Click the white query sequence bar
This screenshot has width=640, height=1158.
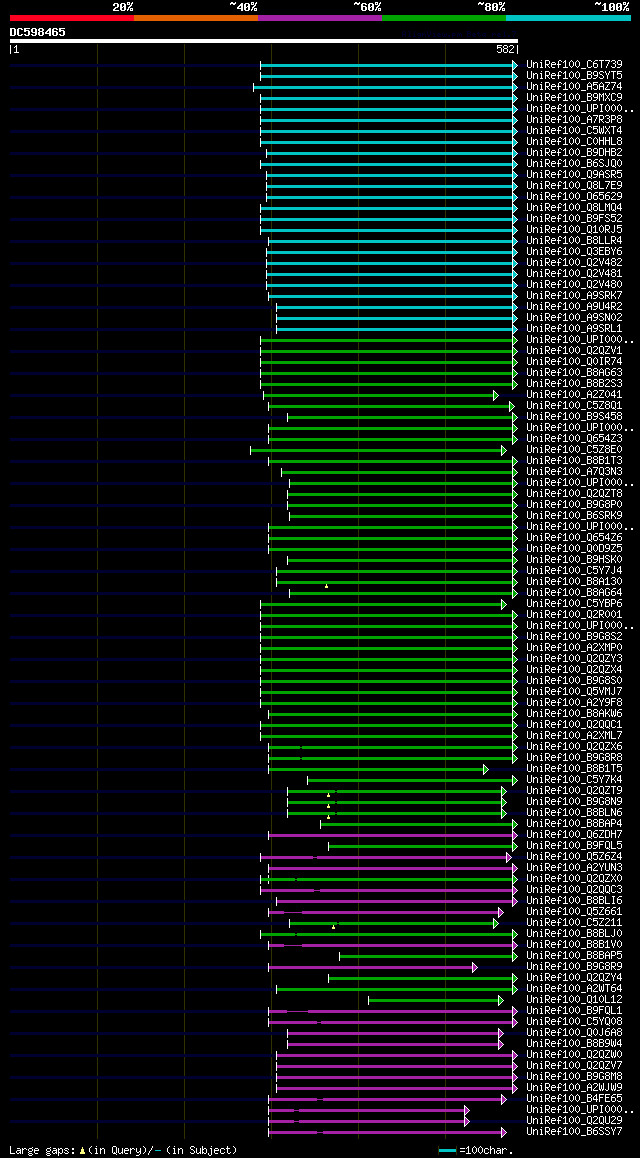(x=264, y=41)
